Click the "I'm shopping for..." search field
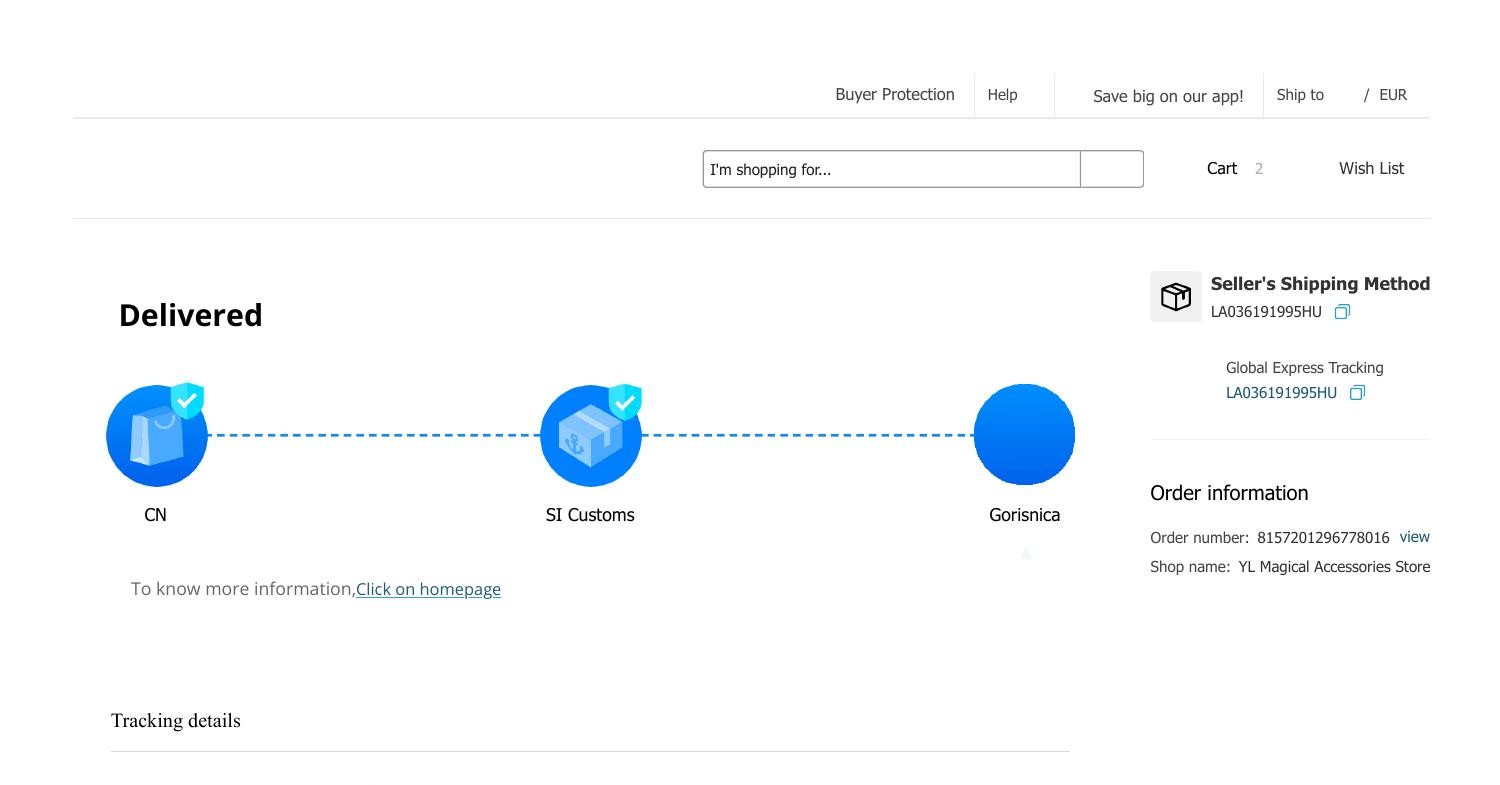Screen dimensions: 1500x785 click(x=891, y=169)
